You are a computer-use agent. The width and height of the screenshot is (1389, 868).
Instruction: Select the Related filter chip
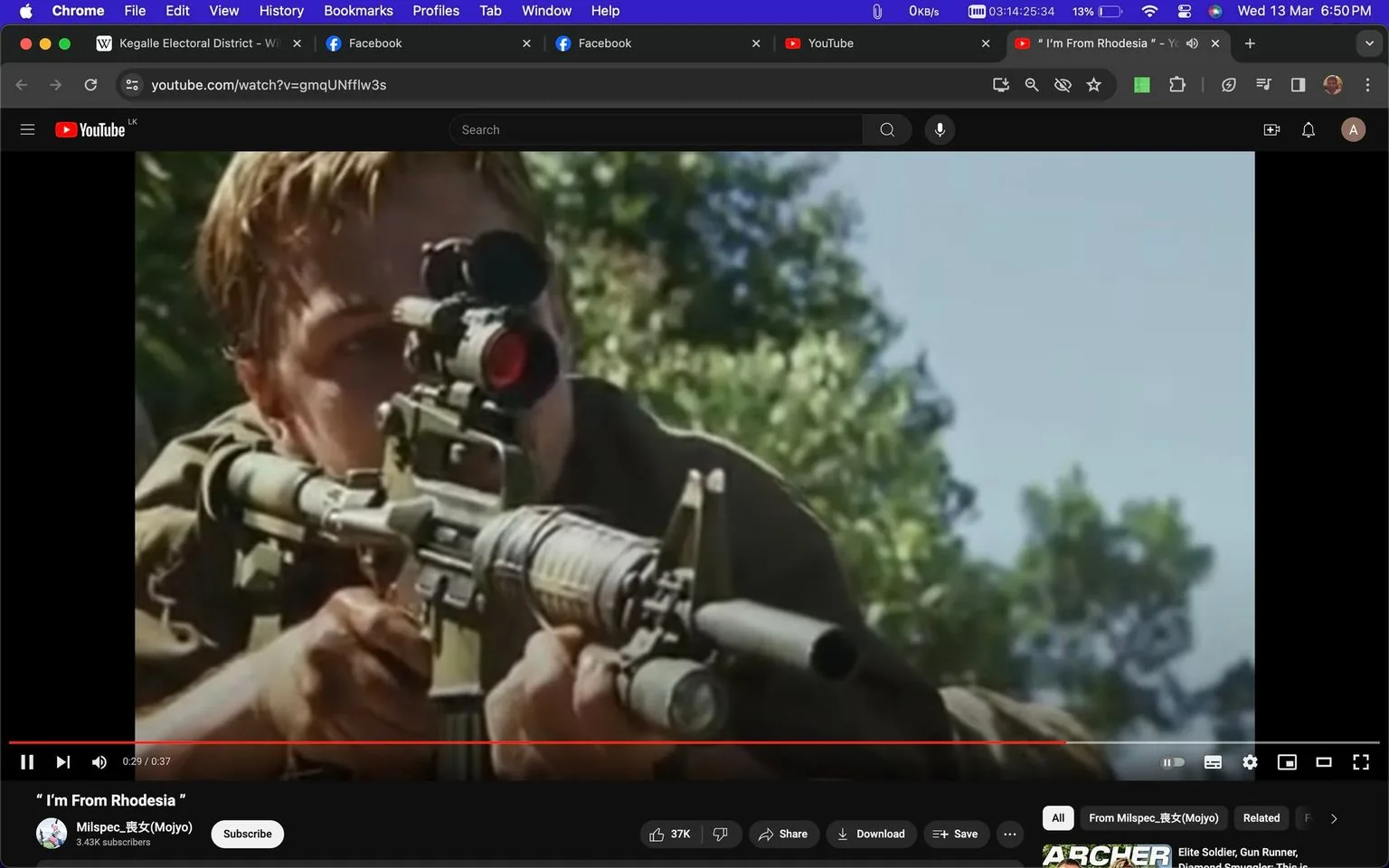pos(1261,817)
